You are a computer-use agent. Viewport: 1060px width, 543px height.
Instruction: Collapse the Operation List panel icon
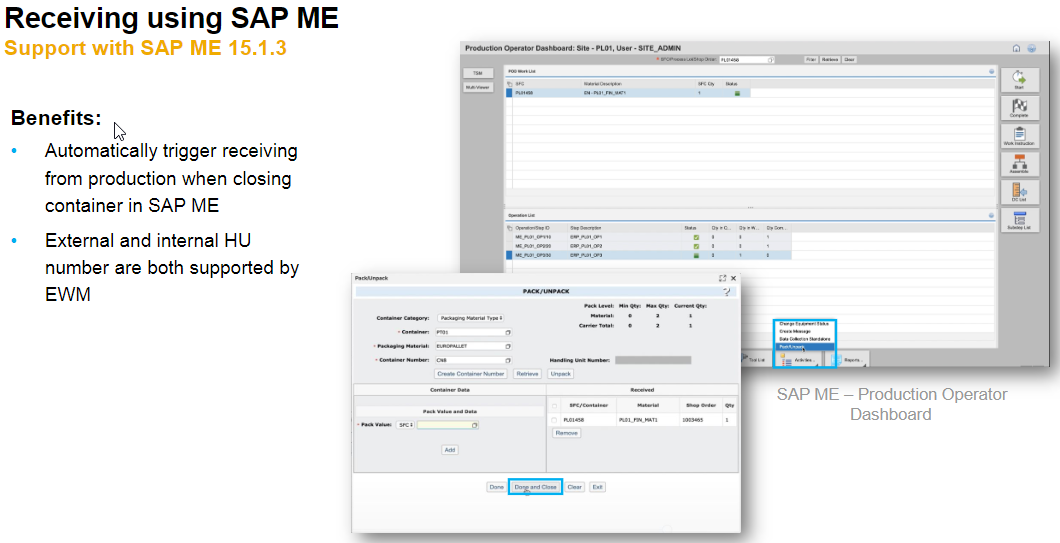point(992,216)
